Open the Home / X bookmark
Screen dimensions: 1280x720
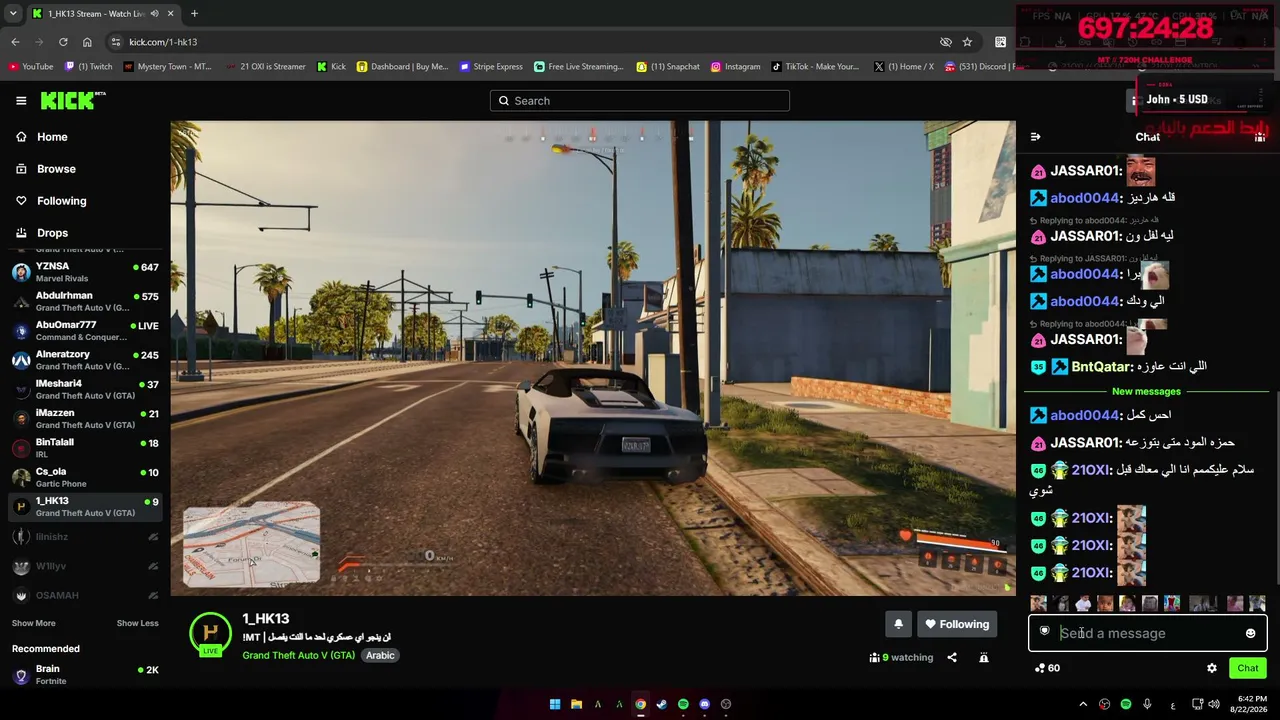904,67
